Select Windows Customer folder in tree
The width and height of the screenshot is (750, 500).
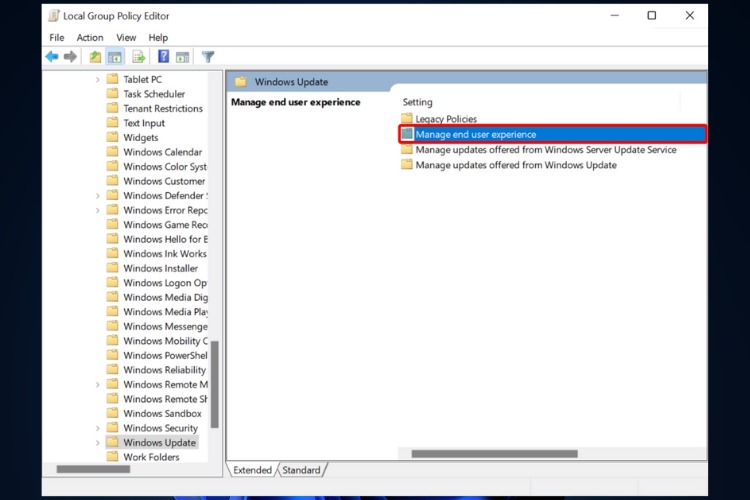pos(164,181)
